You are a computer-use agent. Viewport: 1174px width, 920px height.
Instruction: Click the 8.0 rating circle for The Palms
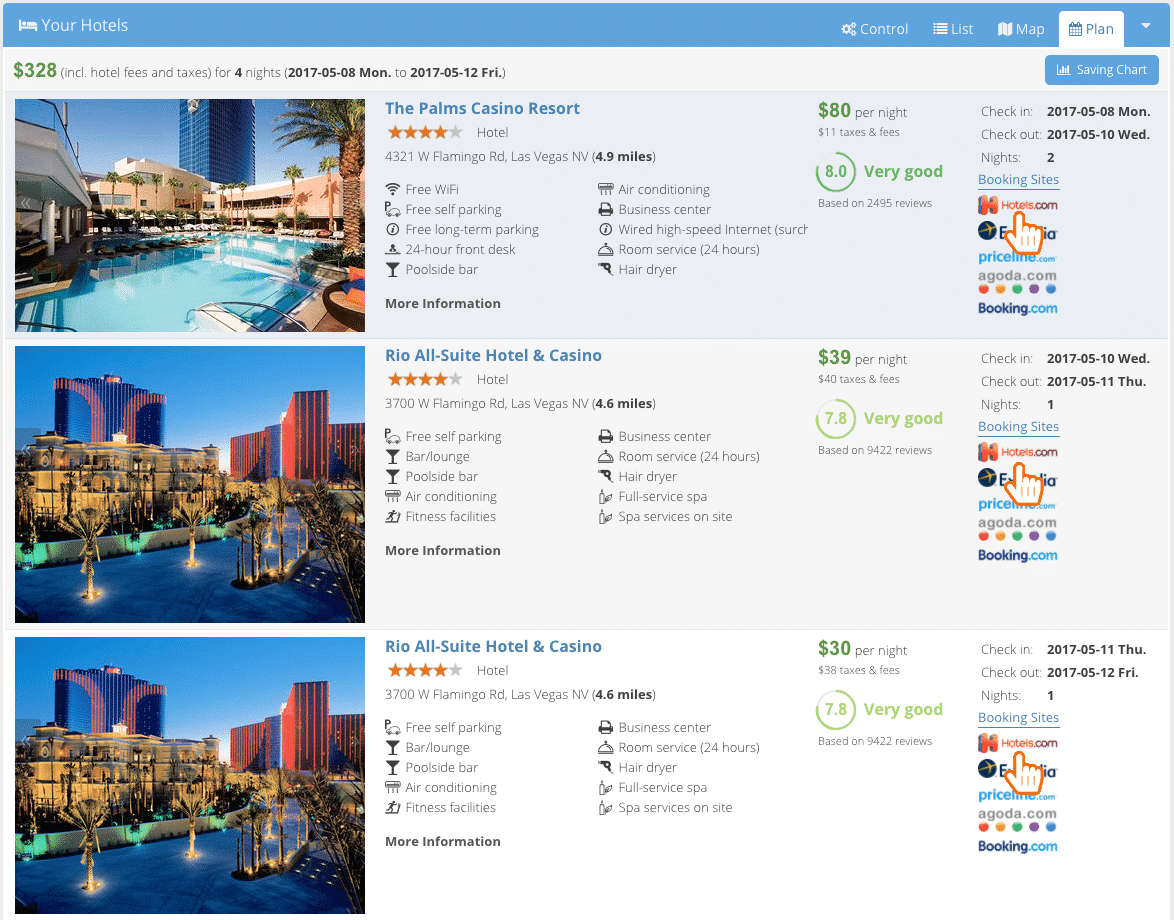pyautogui.click(x=836, y=172)
